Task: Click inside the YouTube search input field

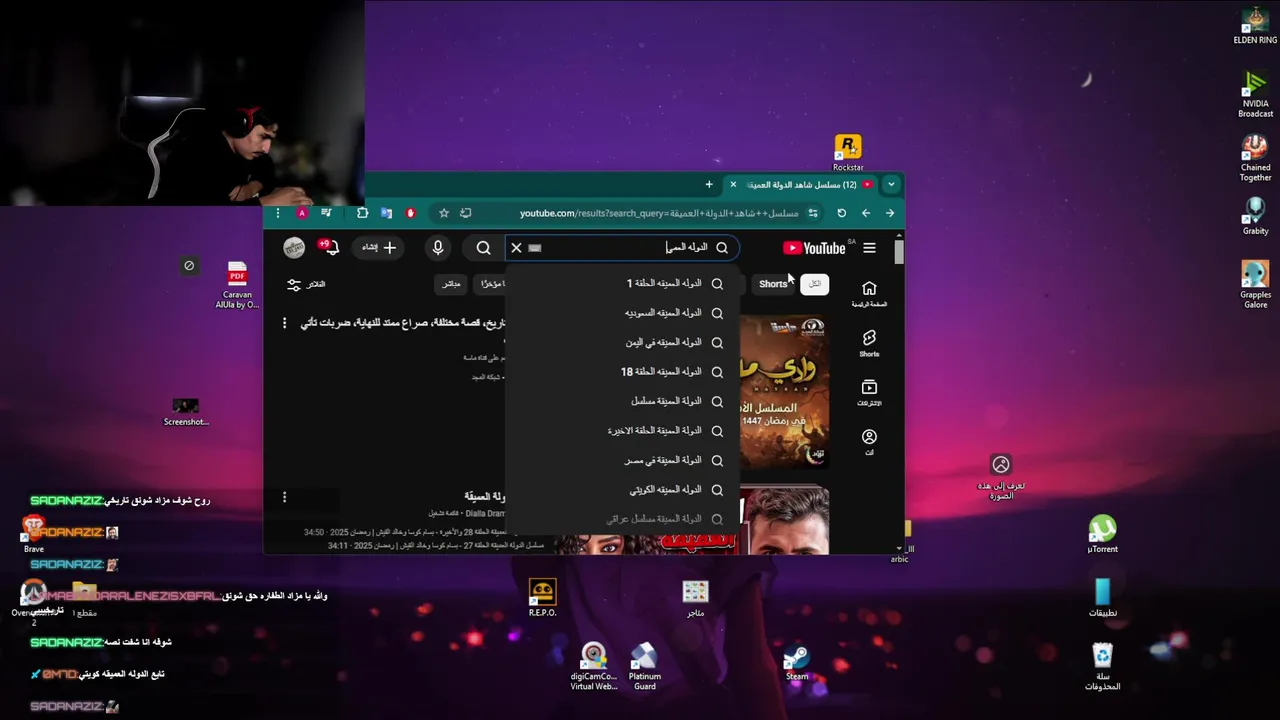Action: 620,248
